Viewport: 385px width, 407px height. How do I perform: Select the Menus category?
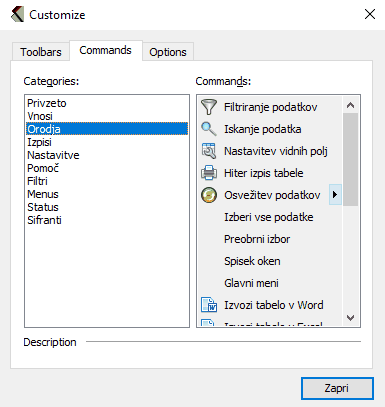pos(107,194)
